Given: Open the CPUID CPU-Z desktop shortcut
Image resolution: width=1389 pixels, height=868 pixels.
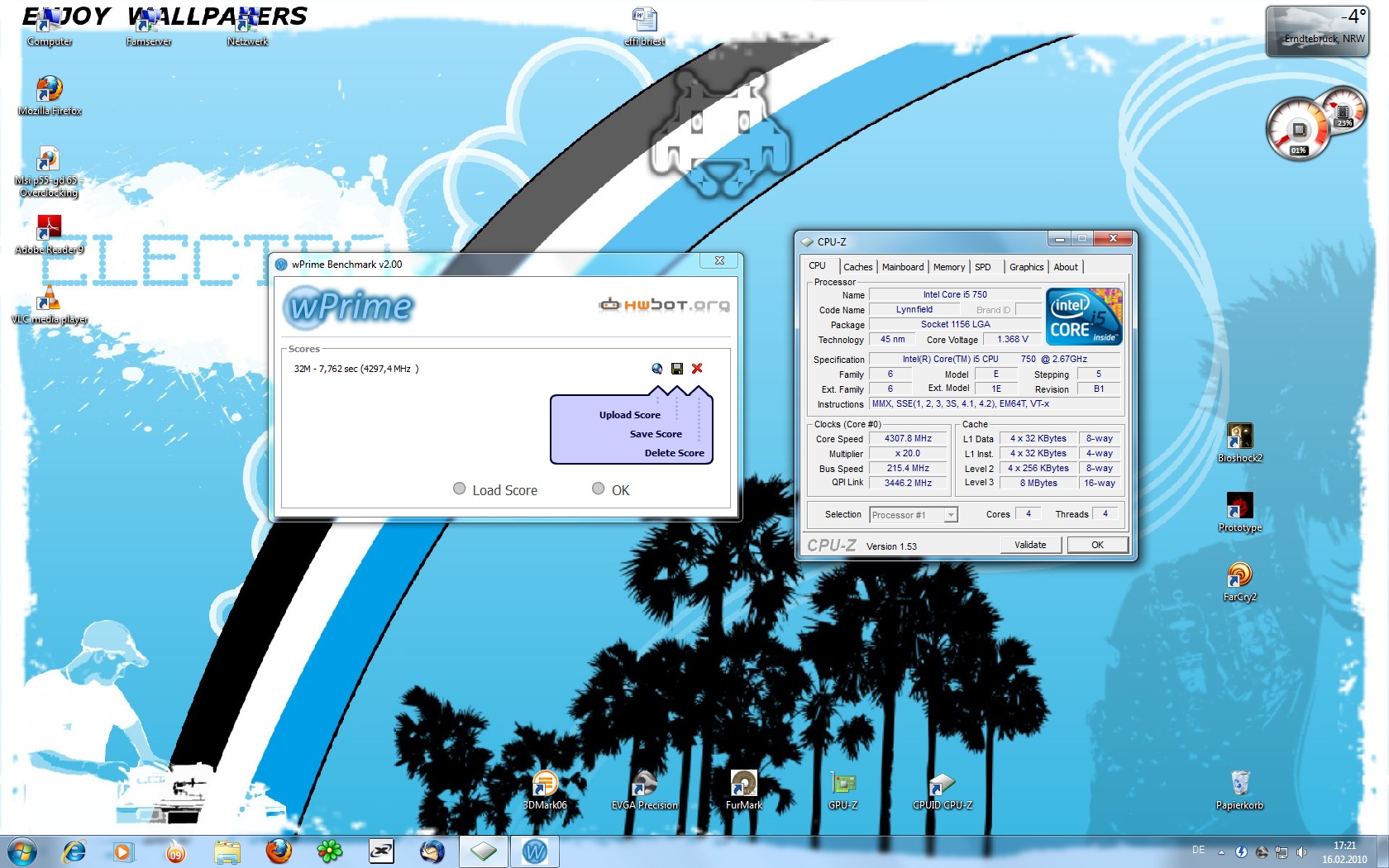Looking at the screenshot, I should 942,789.
